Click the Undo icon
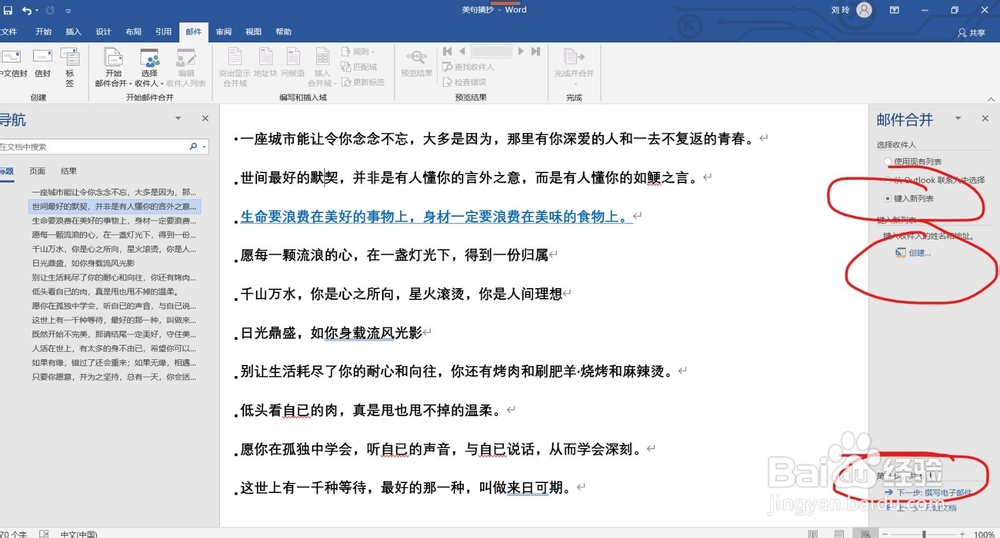1000x538 pixels. (26, 10)
